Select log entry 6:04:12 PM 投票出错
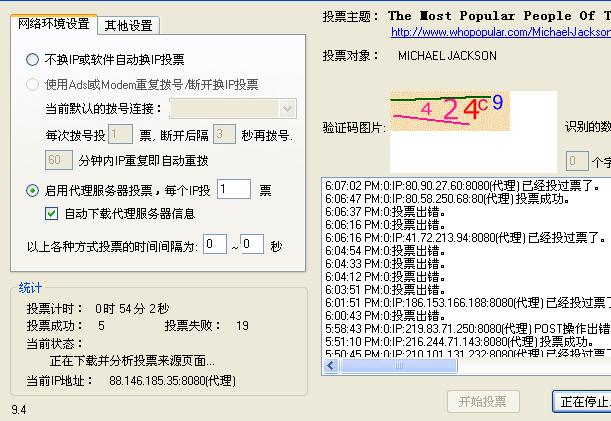The height and width of the screenshot is (421, 611). click(x=385, y=276)
